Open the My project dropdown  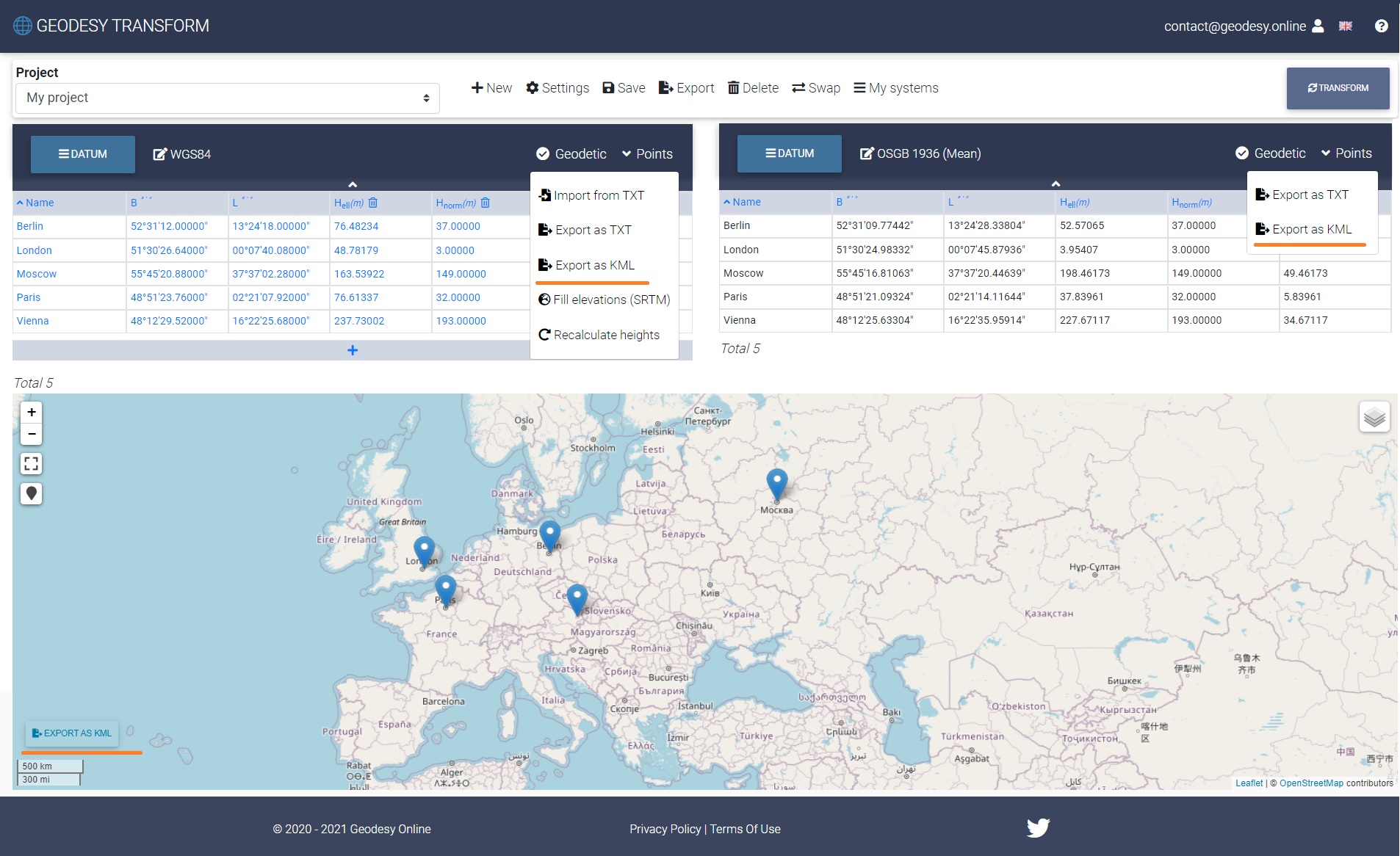227,98
